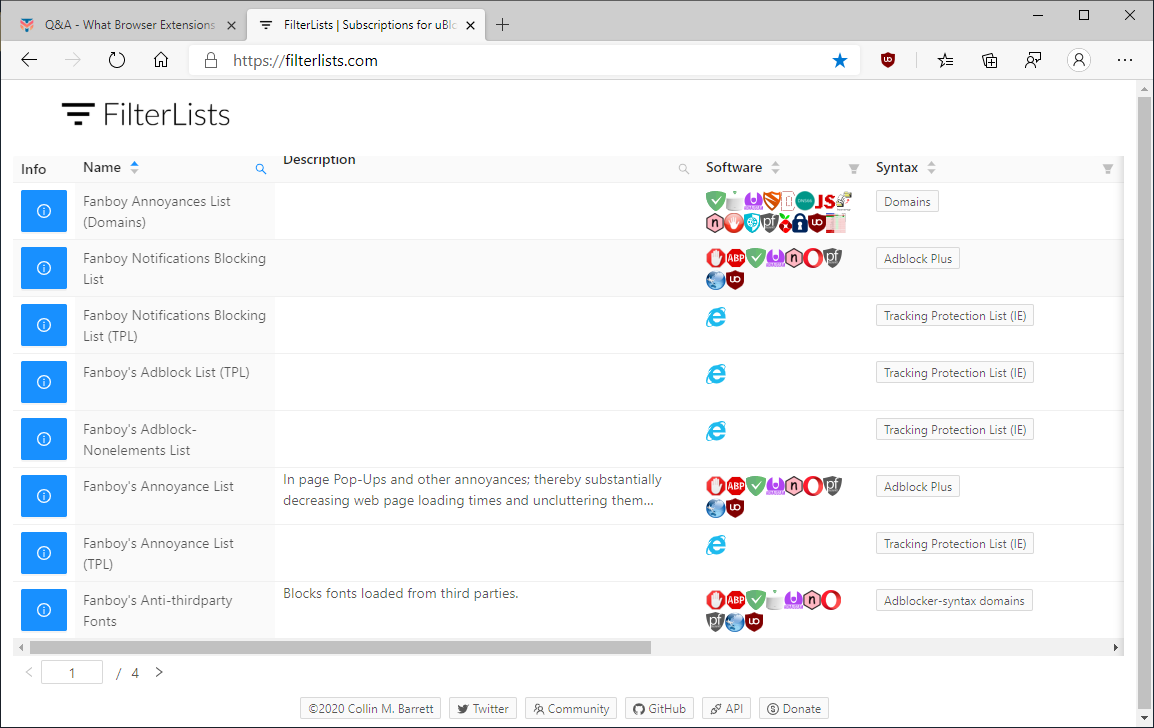Open the Twitter footer link
The width and height of the screenshot is (1154, 728).
pos(483,708)
